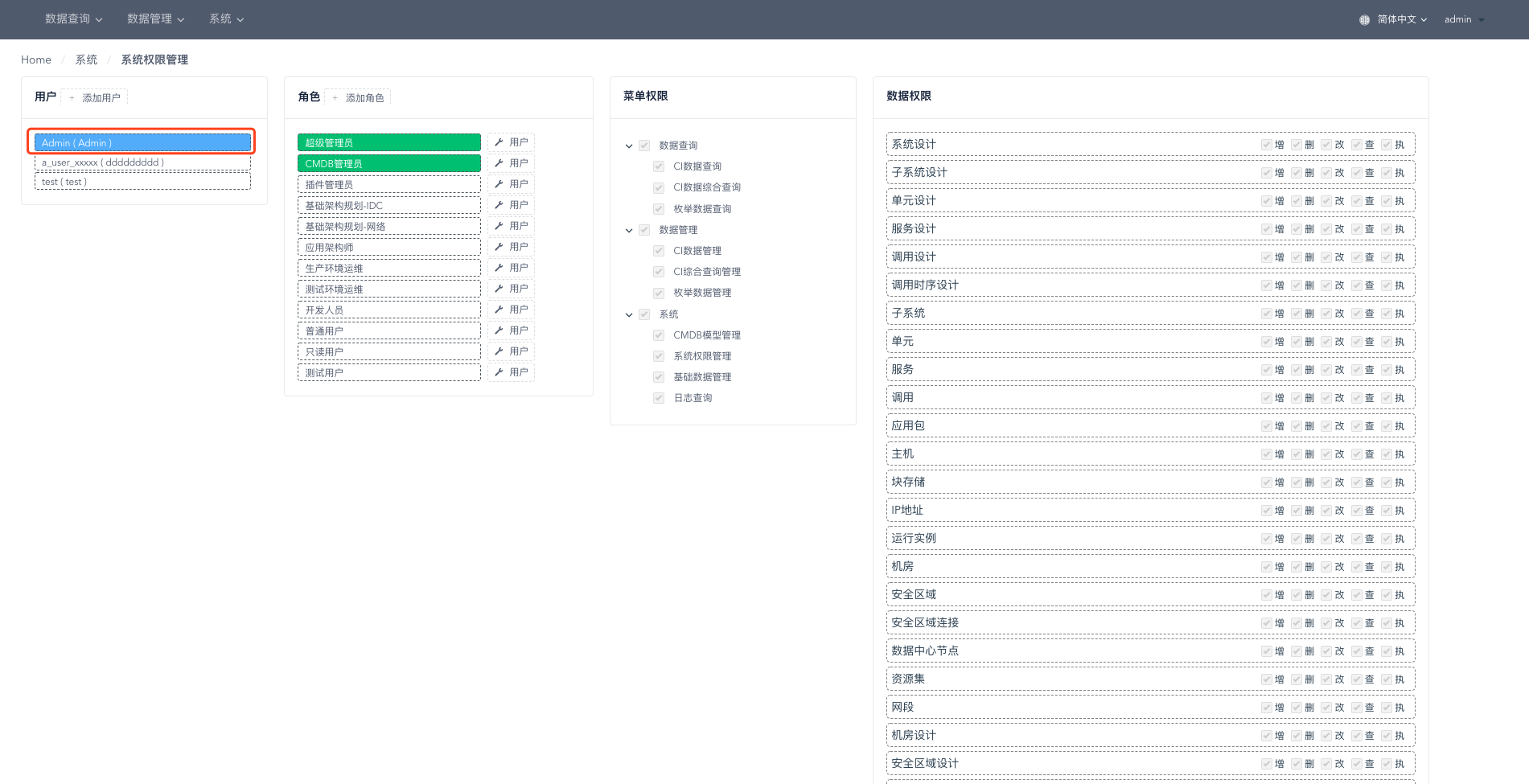
Task: Click 添加用户 button
Action: (94, 98)
